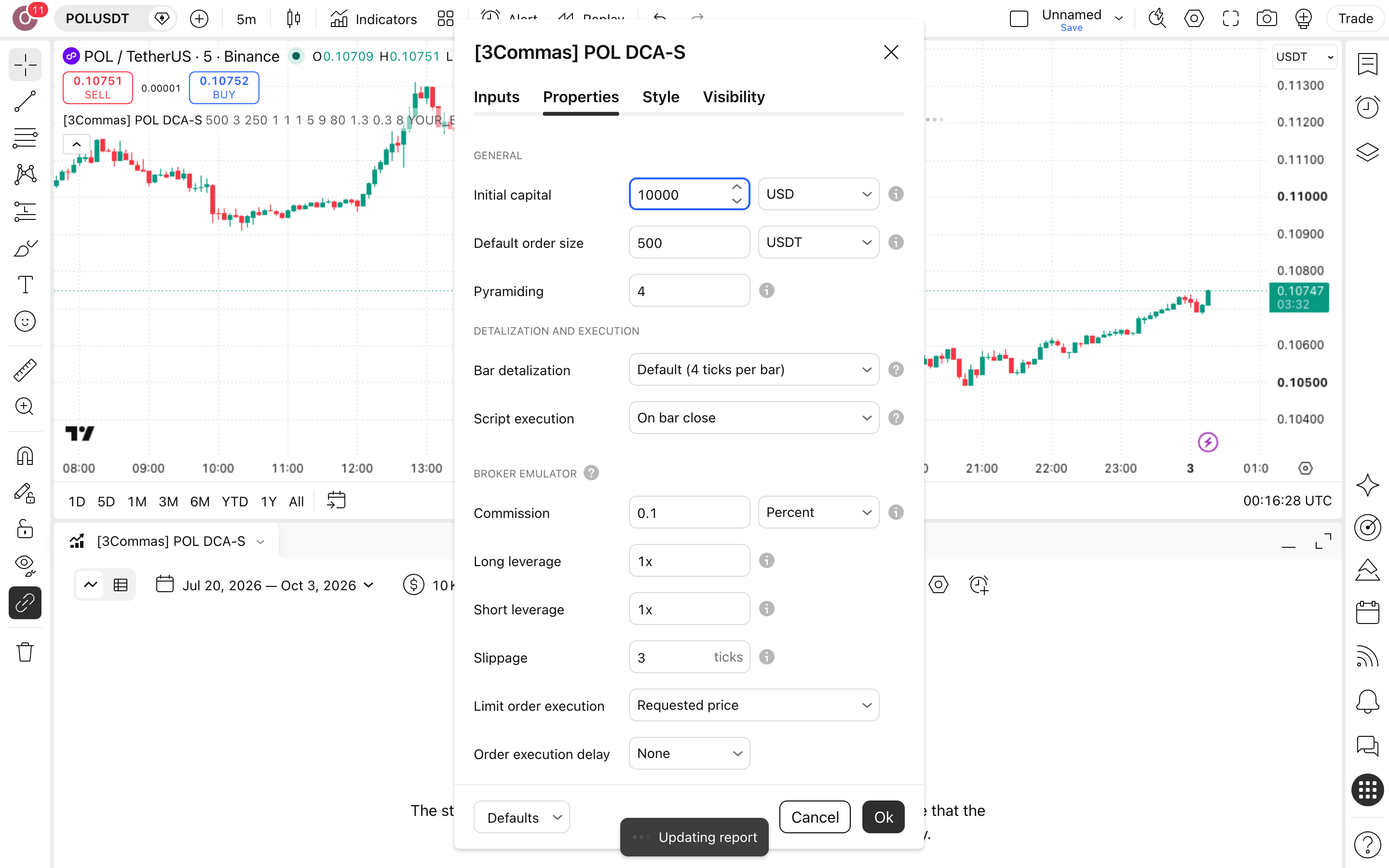Screen dimensions: 1389x868
Task: Open the layout templates grid
Action: (446, 19)
